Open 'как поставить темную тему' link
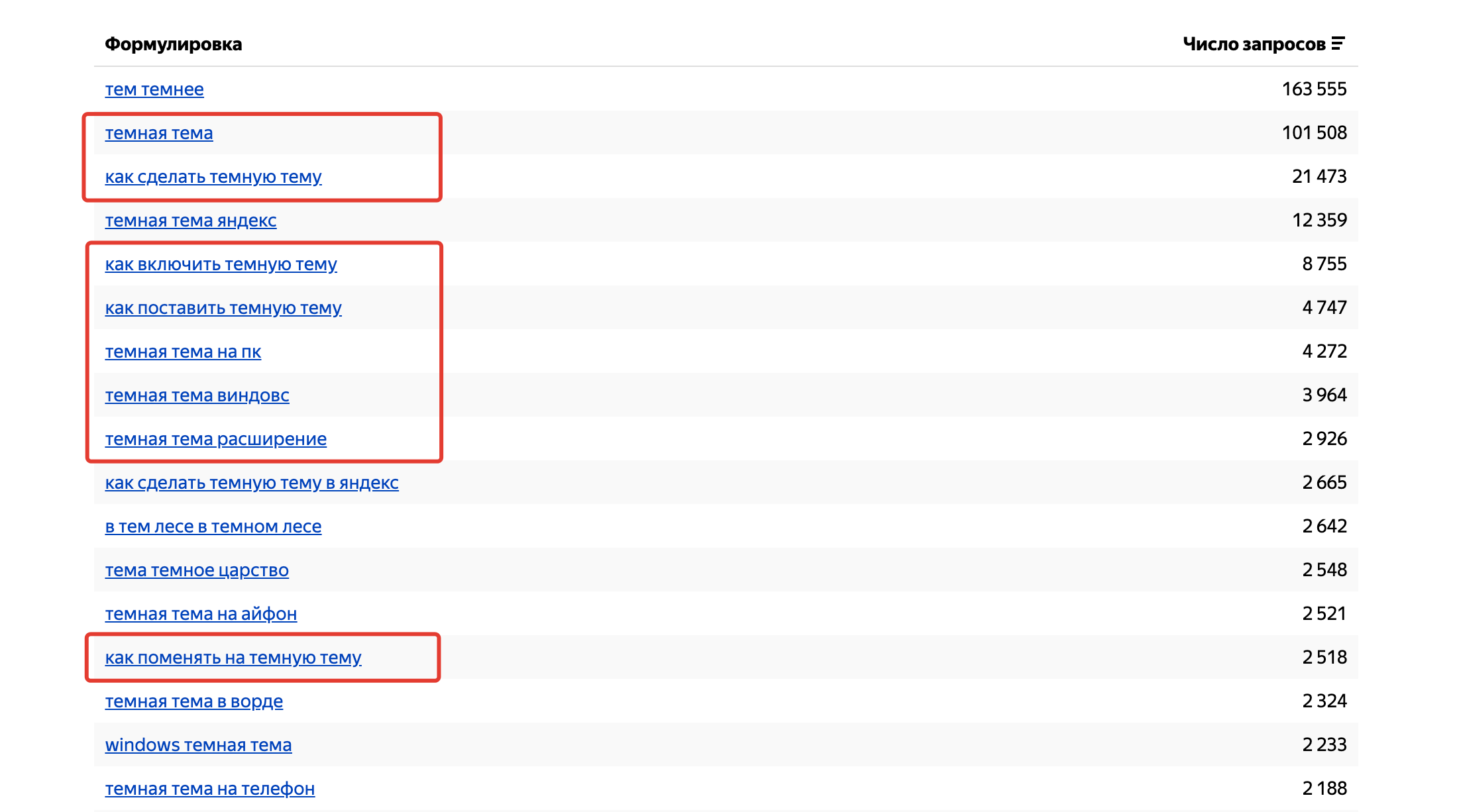This screenshot has height=812, width=1459. (x=223, y=308)
